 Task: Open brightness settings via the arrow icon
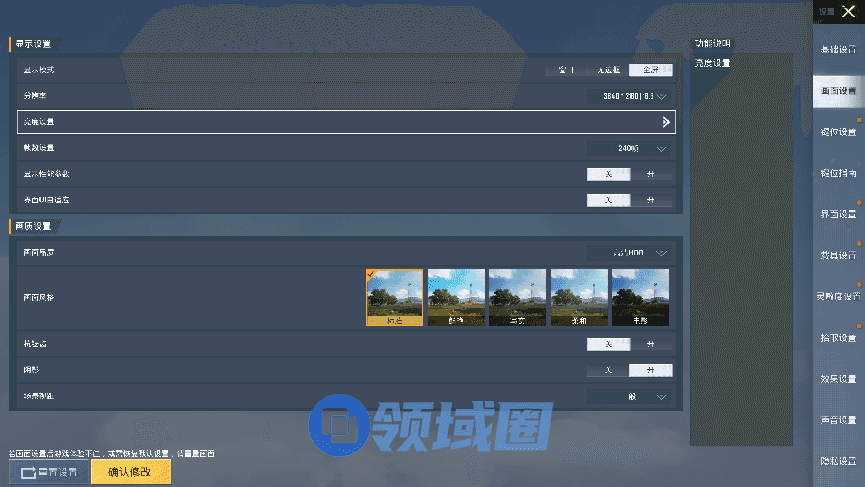point(665,122)
